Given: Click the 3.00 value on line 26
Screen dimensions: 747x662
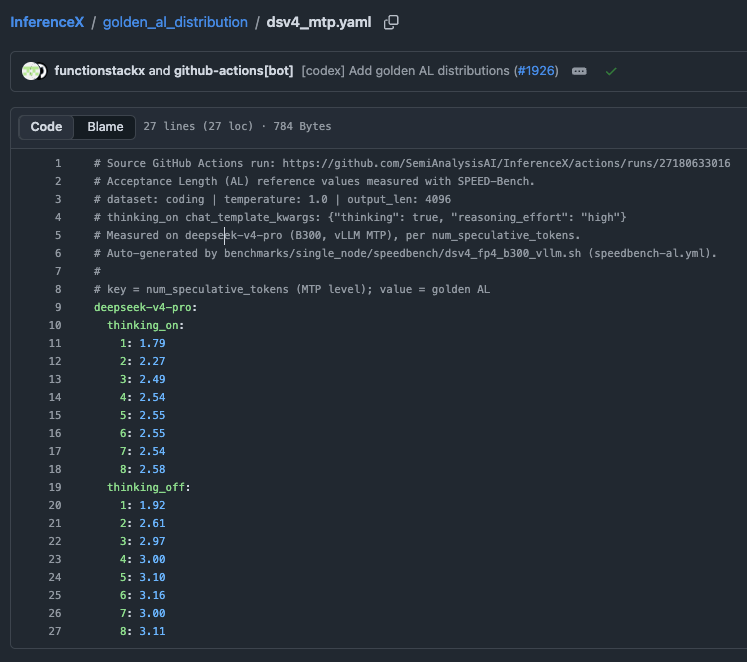Looking at the screenshot, I should [152, 613].
